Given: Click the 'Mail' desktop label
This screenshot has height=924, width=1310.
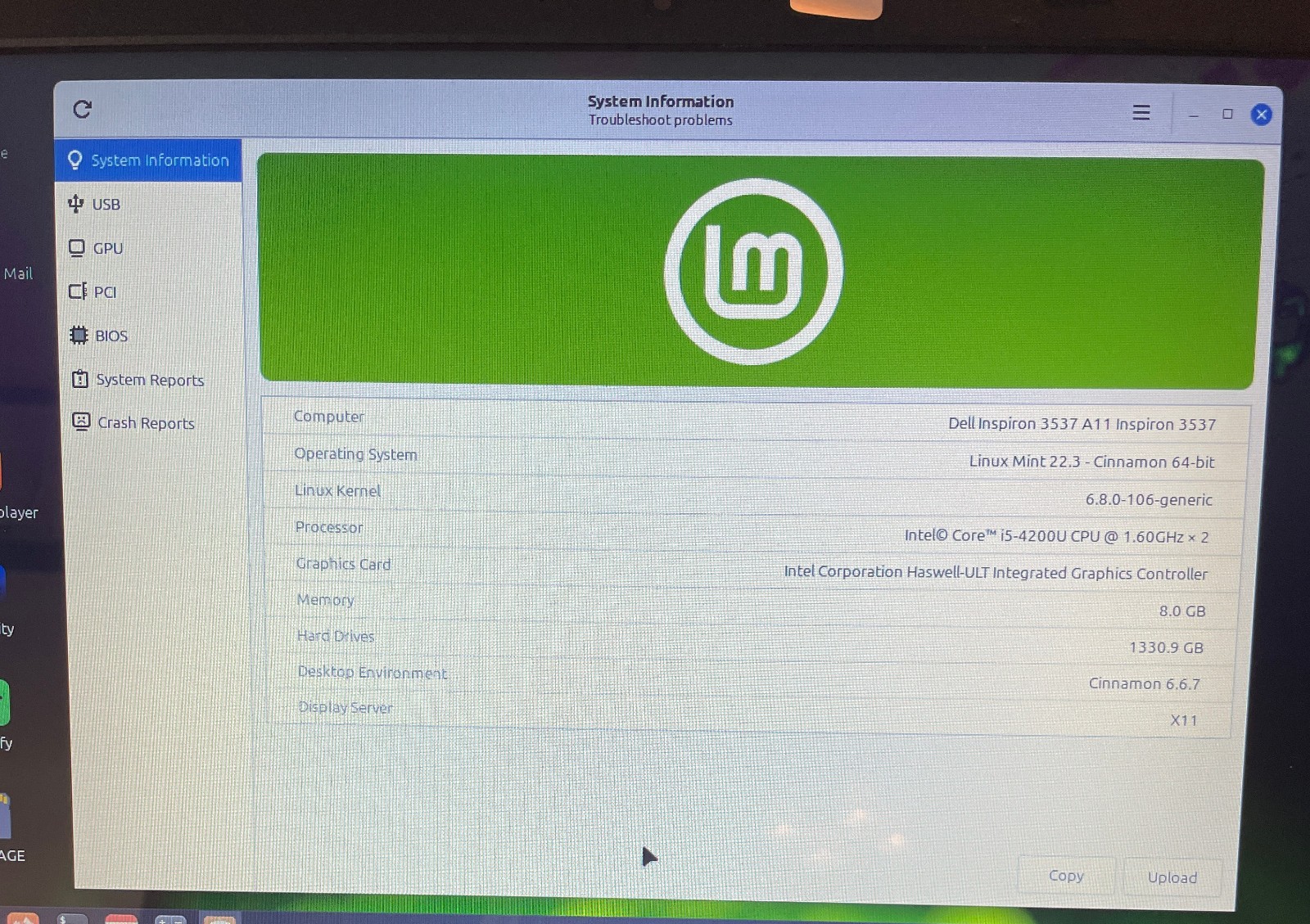Looking at the screenshot, I should [x=18, y=274].
